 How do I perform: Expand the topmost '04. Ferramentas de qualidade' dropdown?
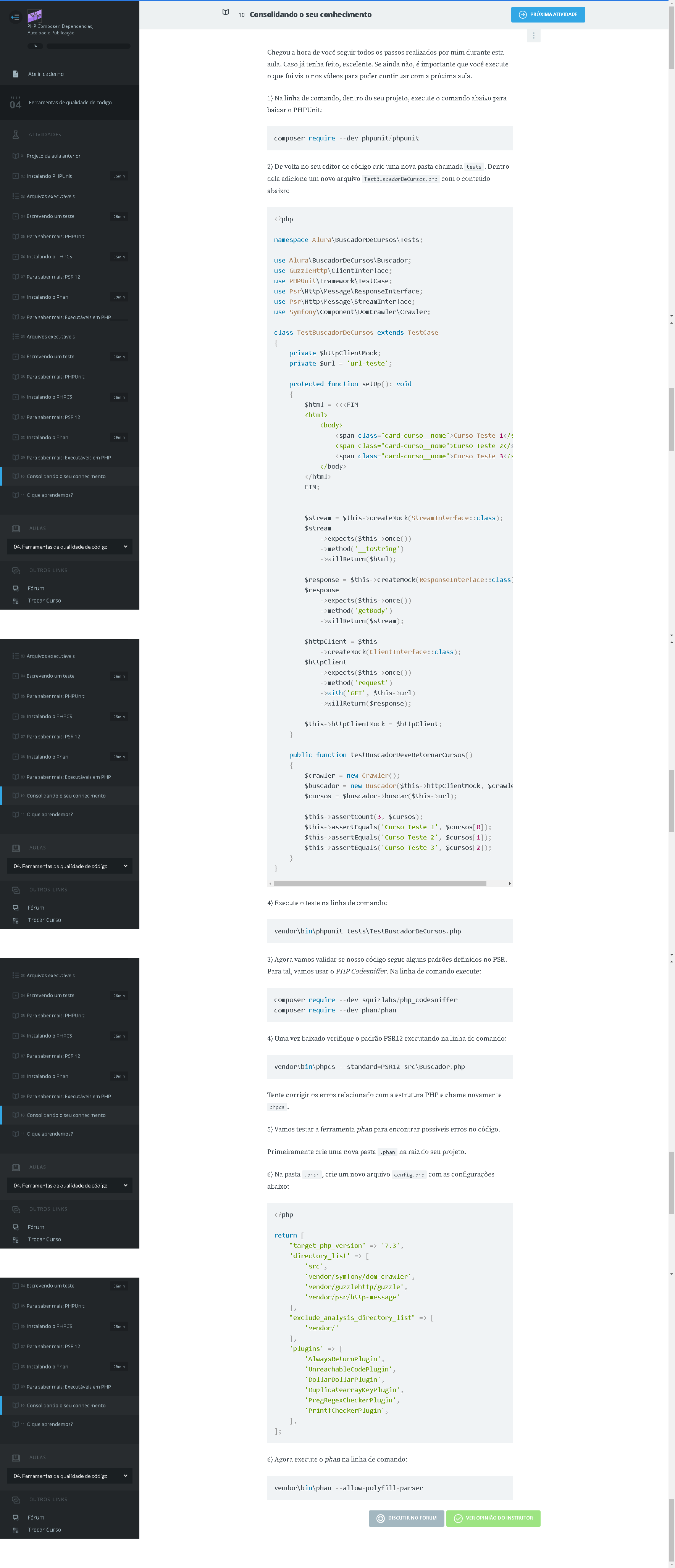[x=69, y=546]
